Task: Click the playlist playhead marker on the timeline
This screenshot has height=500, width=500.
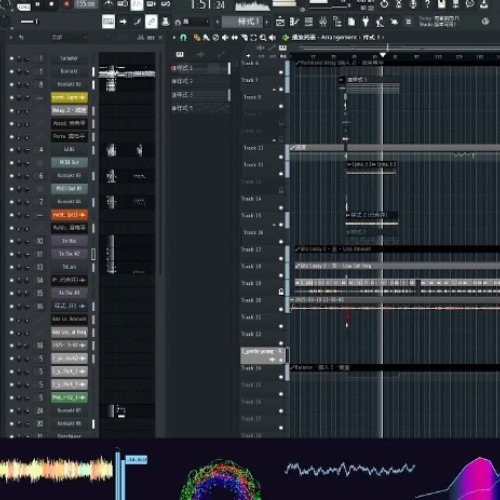Action: [x=383, y=55]
